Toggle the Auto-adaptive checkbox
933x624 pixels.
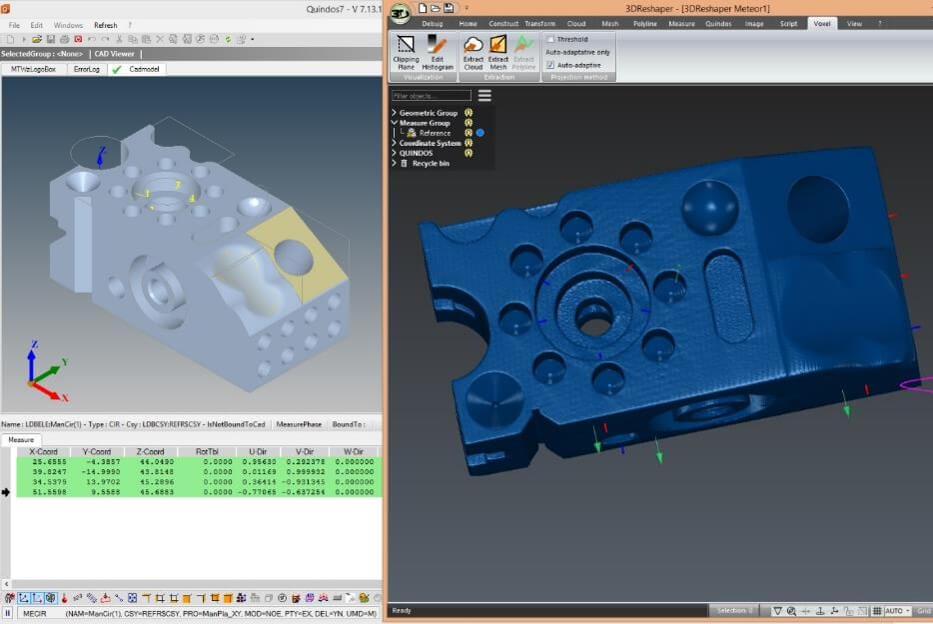[x=550, y=65]
